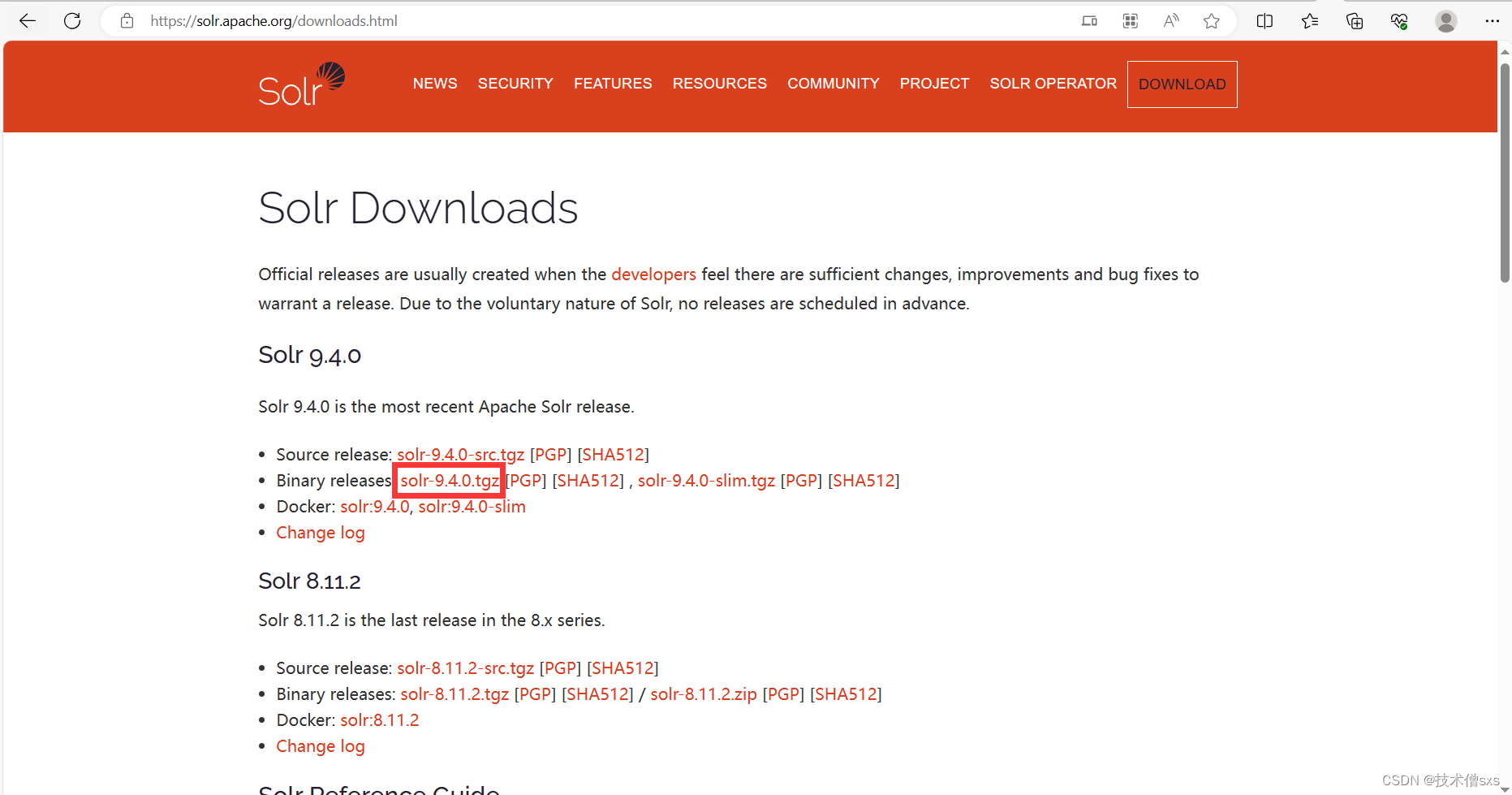
Task: Download solr-9.4.0-src.tgz source release
Action: (461, 455)
